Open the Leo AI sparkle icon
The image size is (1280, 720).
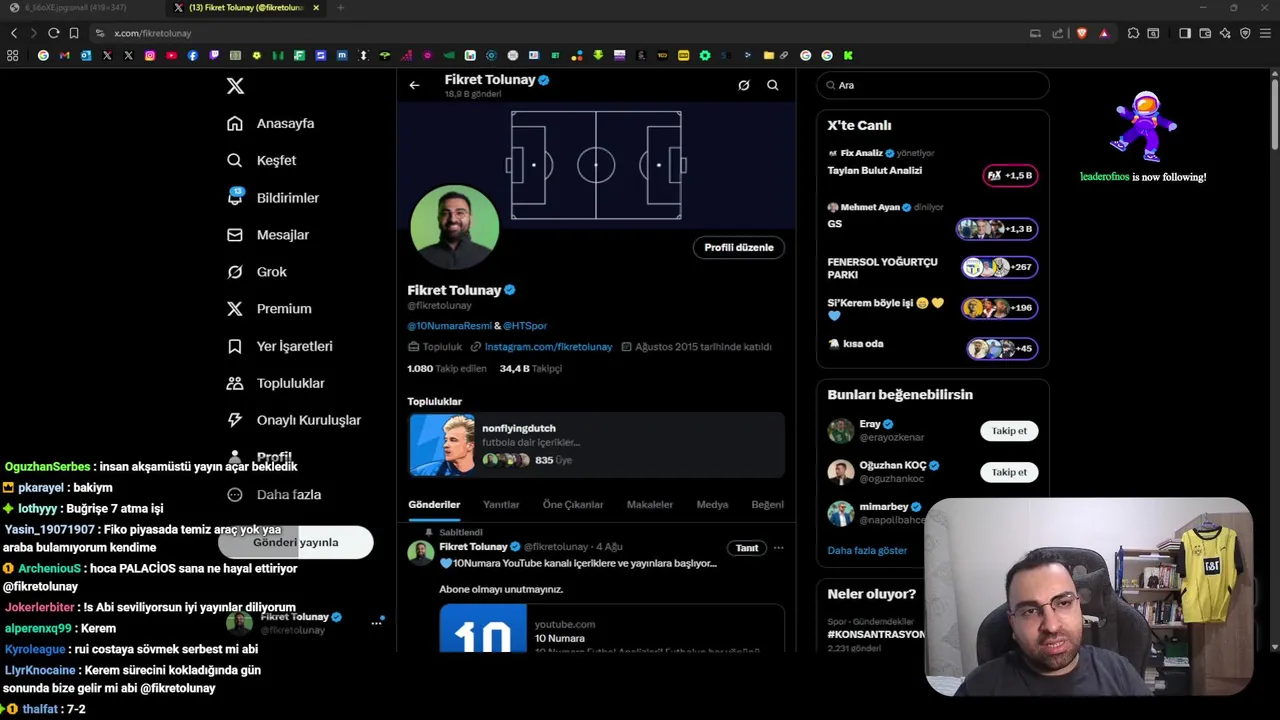[x=1225, y=33]
